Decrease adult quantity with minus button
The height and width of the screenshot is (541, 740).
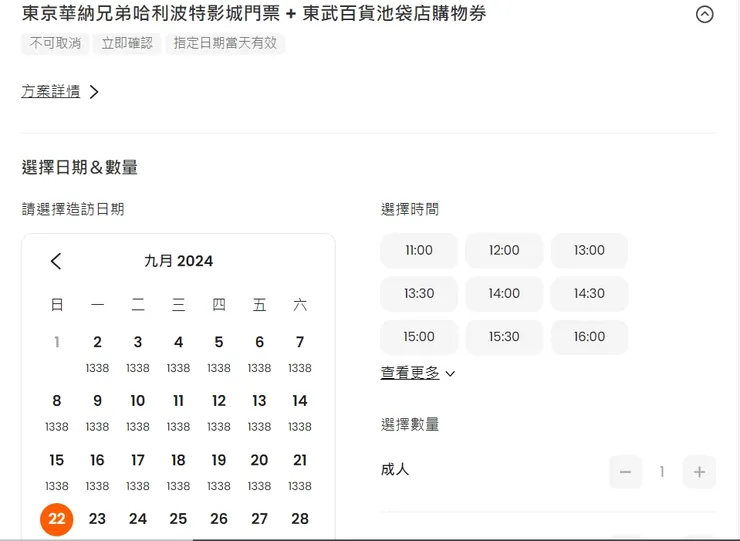coord(625,472)
